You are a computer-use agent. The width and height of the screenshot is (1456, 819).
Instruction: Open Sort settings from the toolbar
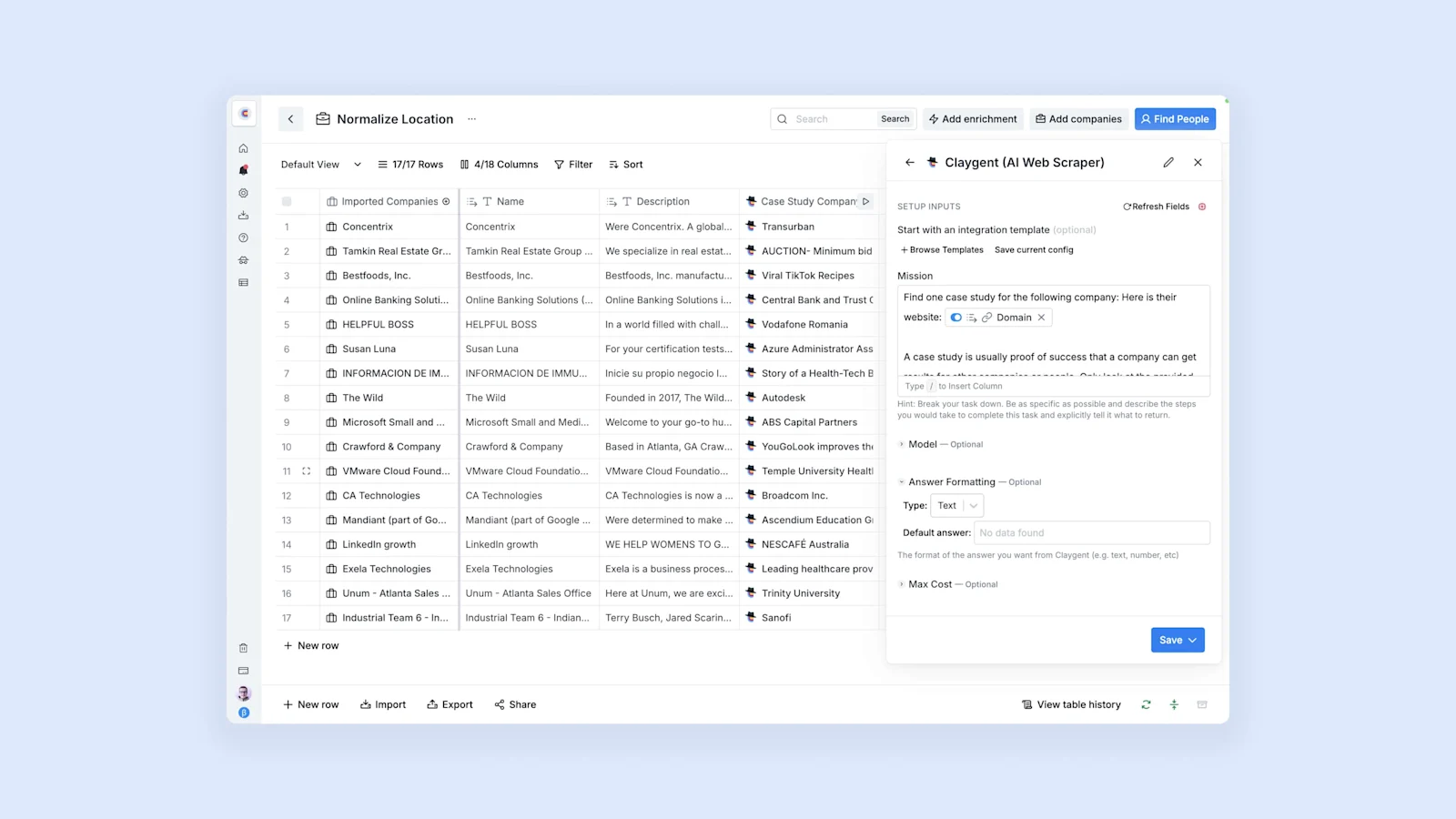point(625,164)
